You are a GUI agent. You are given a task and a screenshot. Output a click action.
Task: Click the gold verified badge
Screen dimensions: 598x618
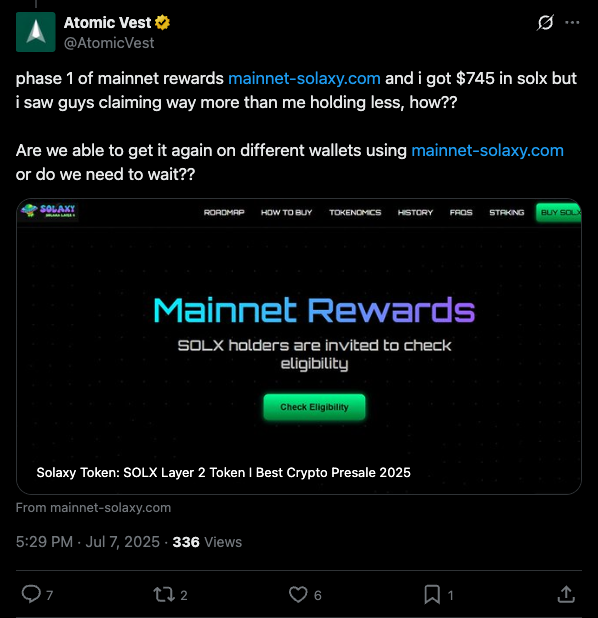[162, 22]
